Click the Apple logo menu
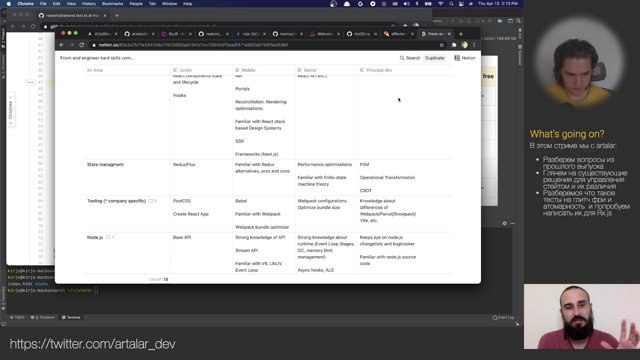The height and width of the screenshot is (360, 640). (9, 4)
